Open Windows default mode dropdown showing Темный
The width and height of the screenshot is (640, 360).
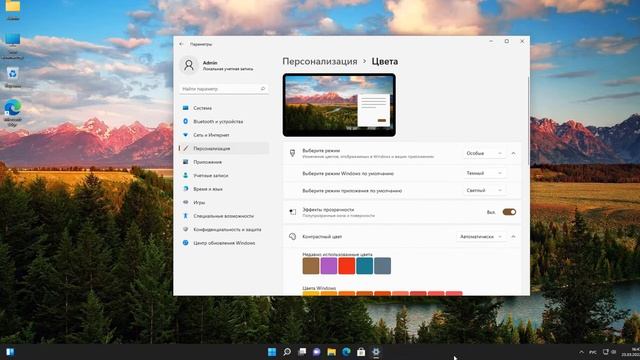[x=484, y=173]
